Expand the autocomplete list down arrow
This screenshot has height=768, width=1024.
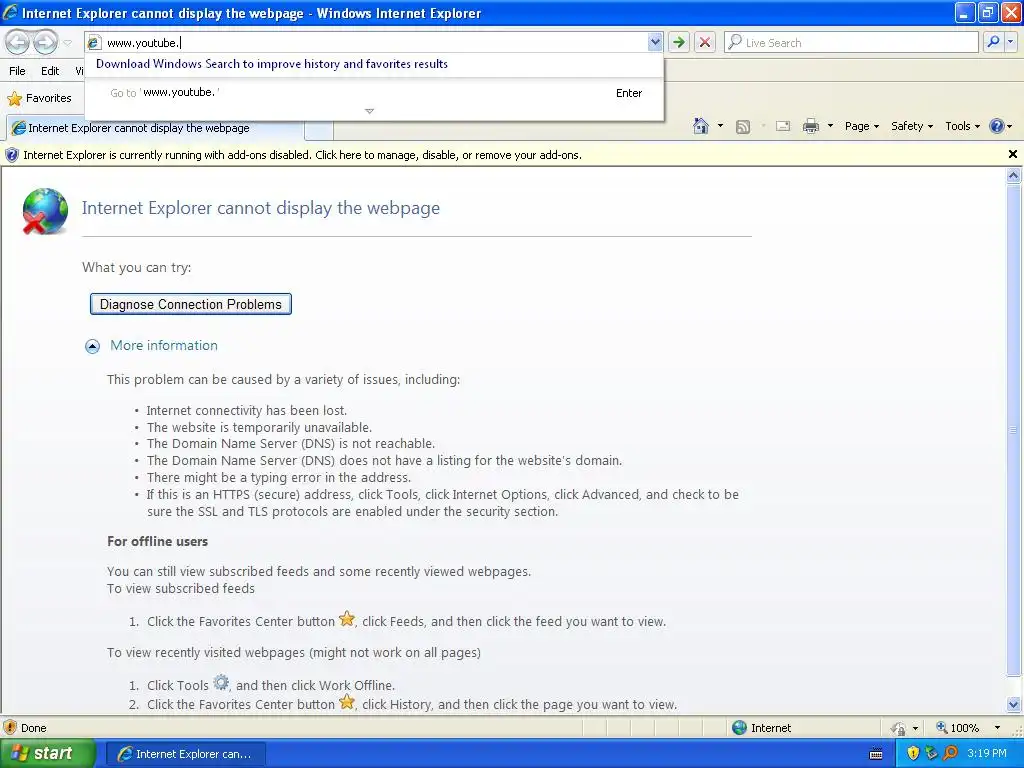pyautogui.click(x=370, y=111)
